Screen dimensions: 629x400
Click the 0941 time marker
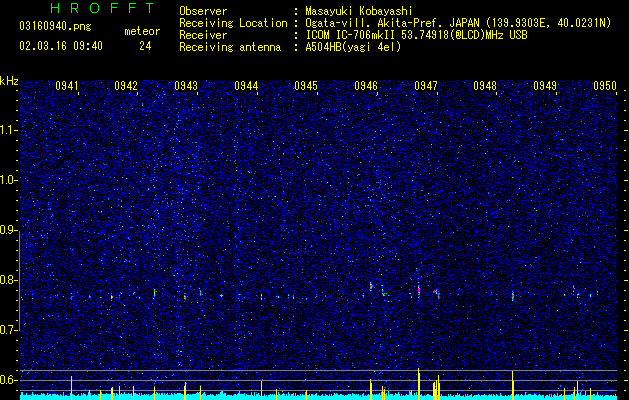tap(67, 86)
